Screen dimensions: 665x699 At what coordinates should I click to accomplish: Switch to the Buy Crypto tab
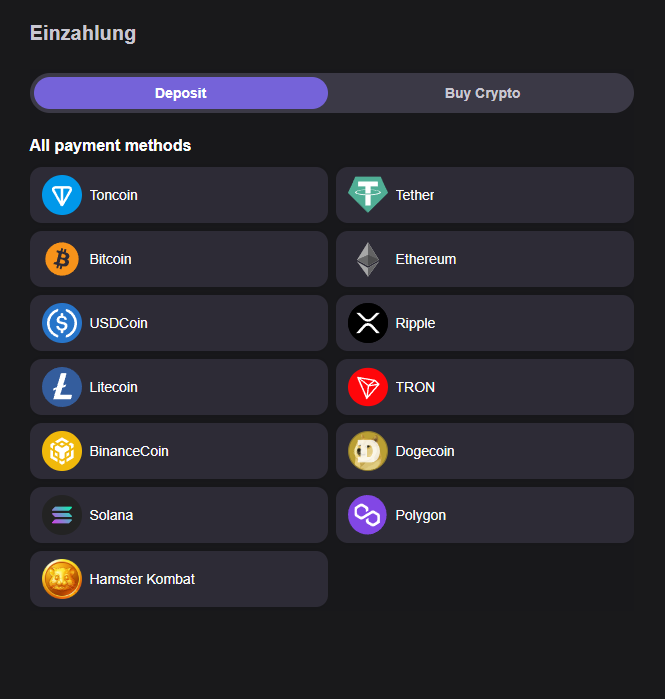(482, 93)
